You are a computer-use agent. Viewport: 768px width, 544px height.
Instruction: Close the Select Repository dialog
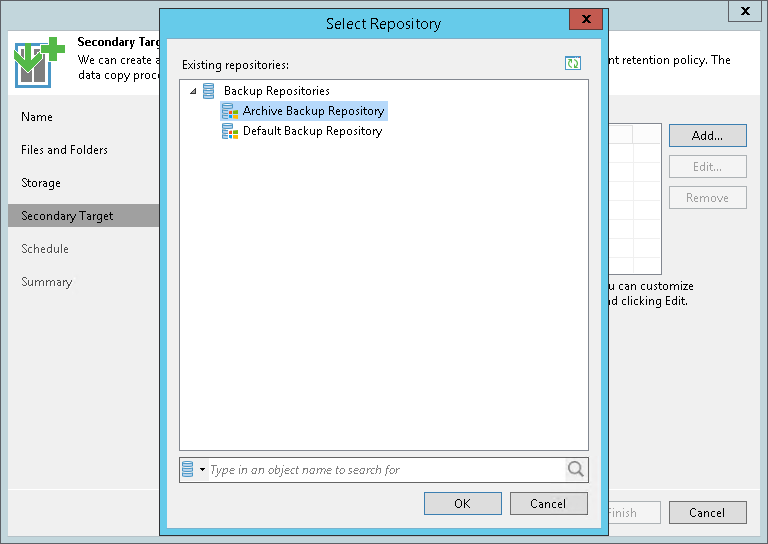[x=586, y=19]
